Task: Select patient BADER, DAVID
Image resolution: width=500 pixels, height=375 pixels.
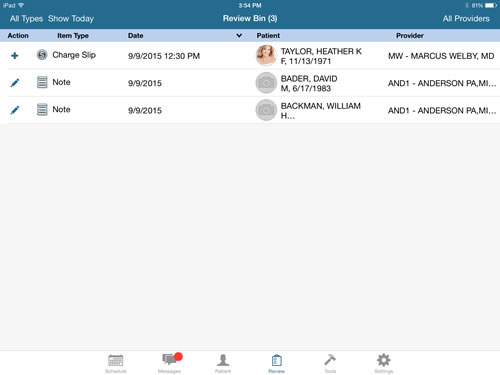Action: [309, 79]
